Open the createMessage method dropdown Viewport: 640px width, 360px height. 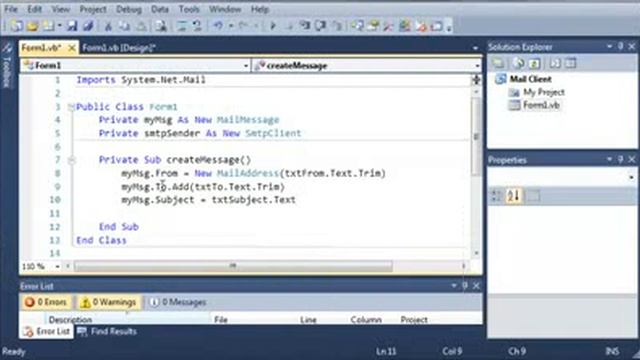pos(477,65)
